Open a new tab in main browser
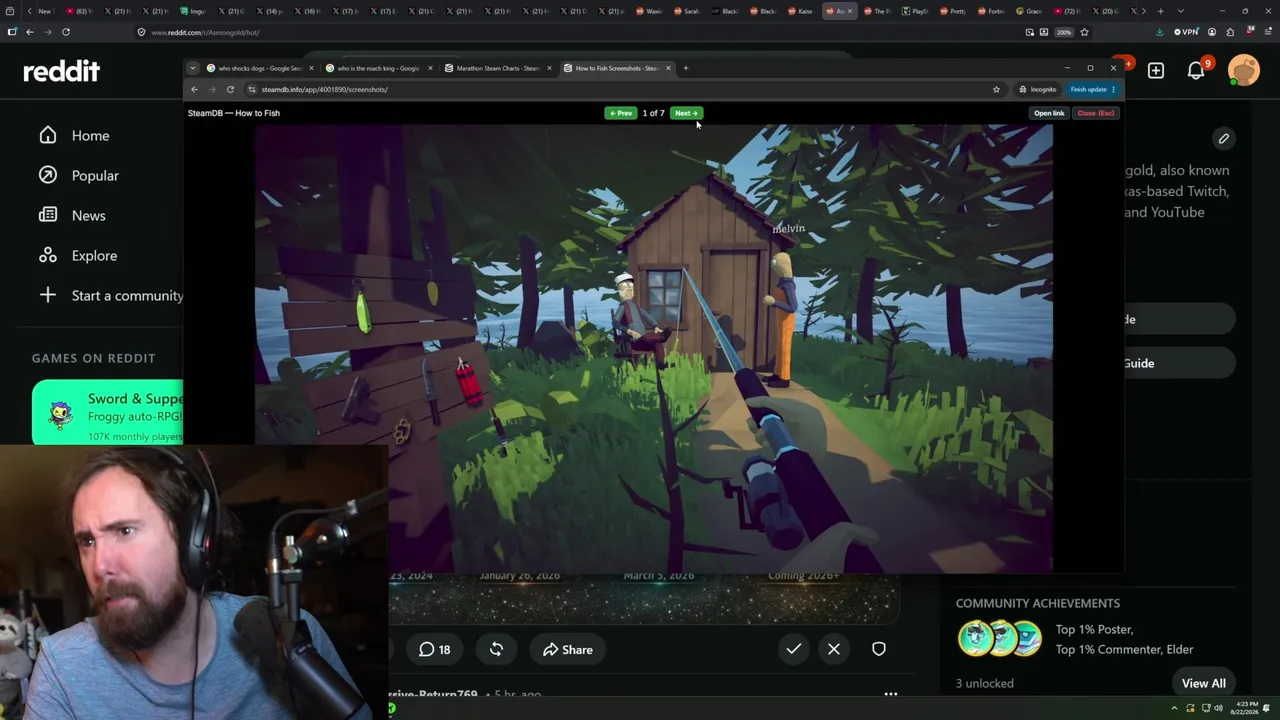Image resolution: width=1280 pixels, height=720 pixels. (x=1160, y=11)
